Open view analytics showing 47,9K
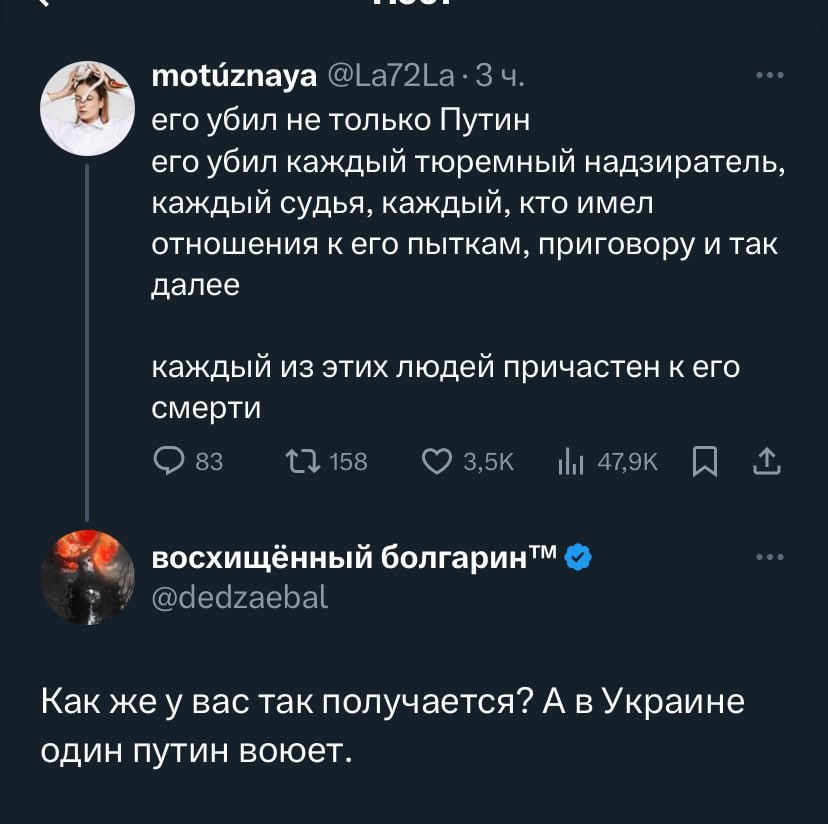This screenshot has width=828, height=824. pos(569,461)
